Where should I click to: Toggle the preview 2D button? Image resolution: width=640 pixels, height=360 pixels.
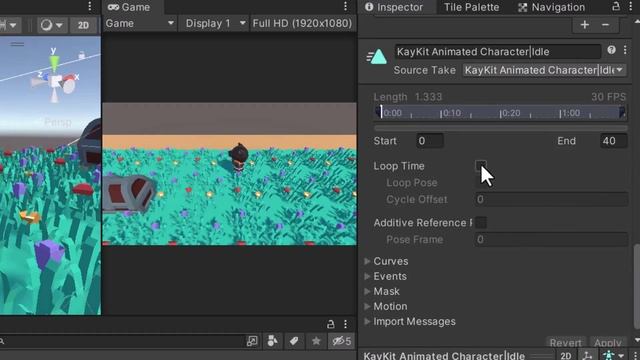[x=566, y=356]
